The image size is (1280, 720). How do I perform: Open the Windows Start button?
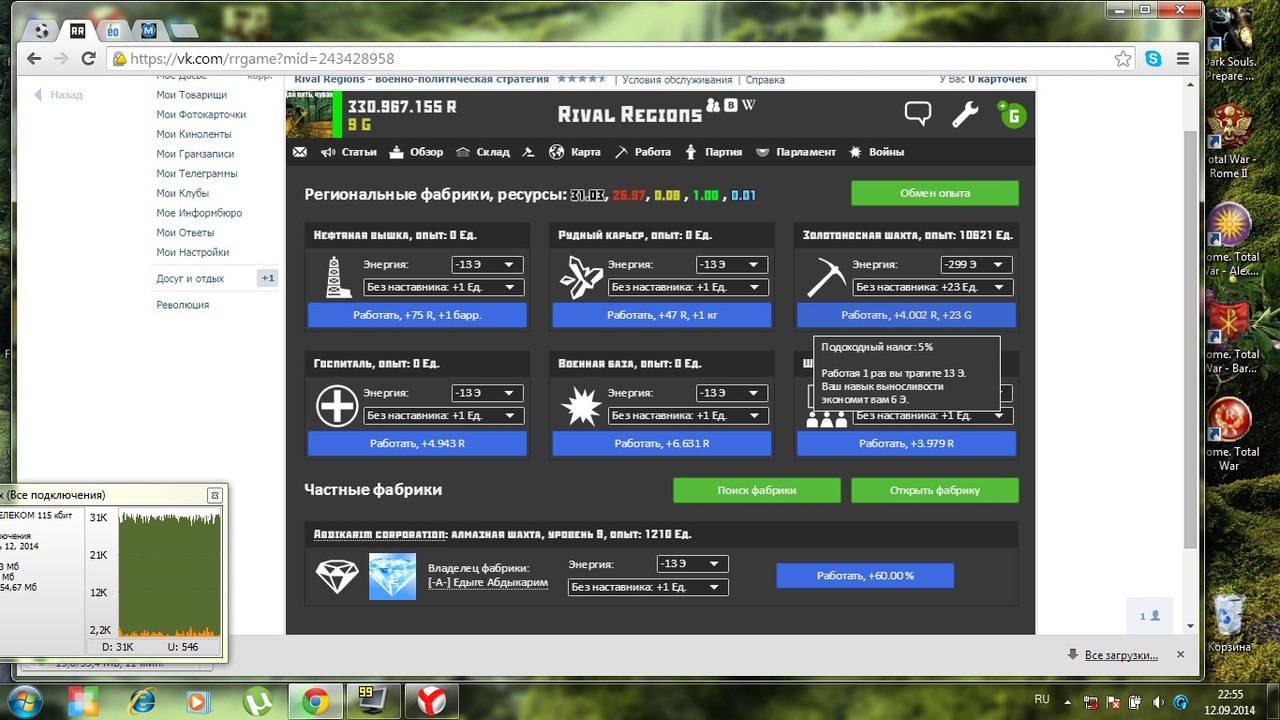point(24,701)
